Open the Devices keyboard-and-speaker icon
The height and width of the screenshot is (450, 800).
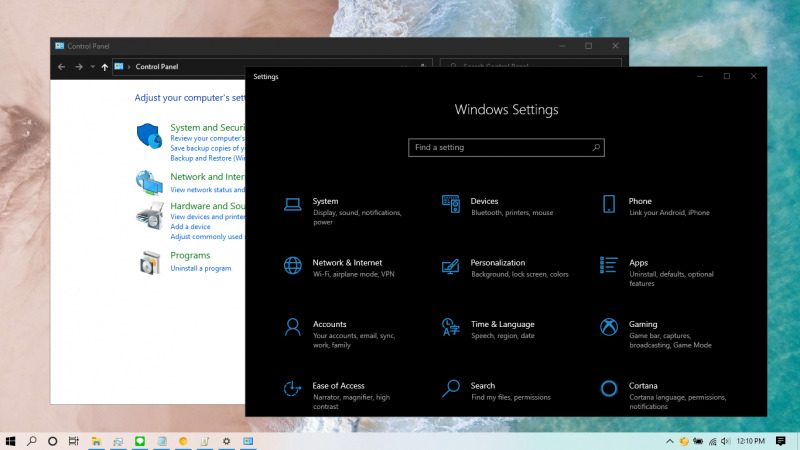(x=451, y=204)
